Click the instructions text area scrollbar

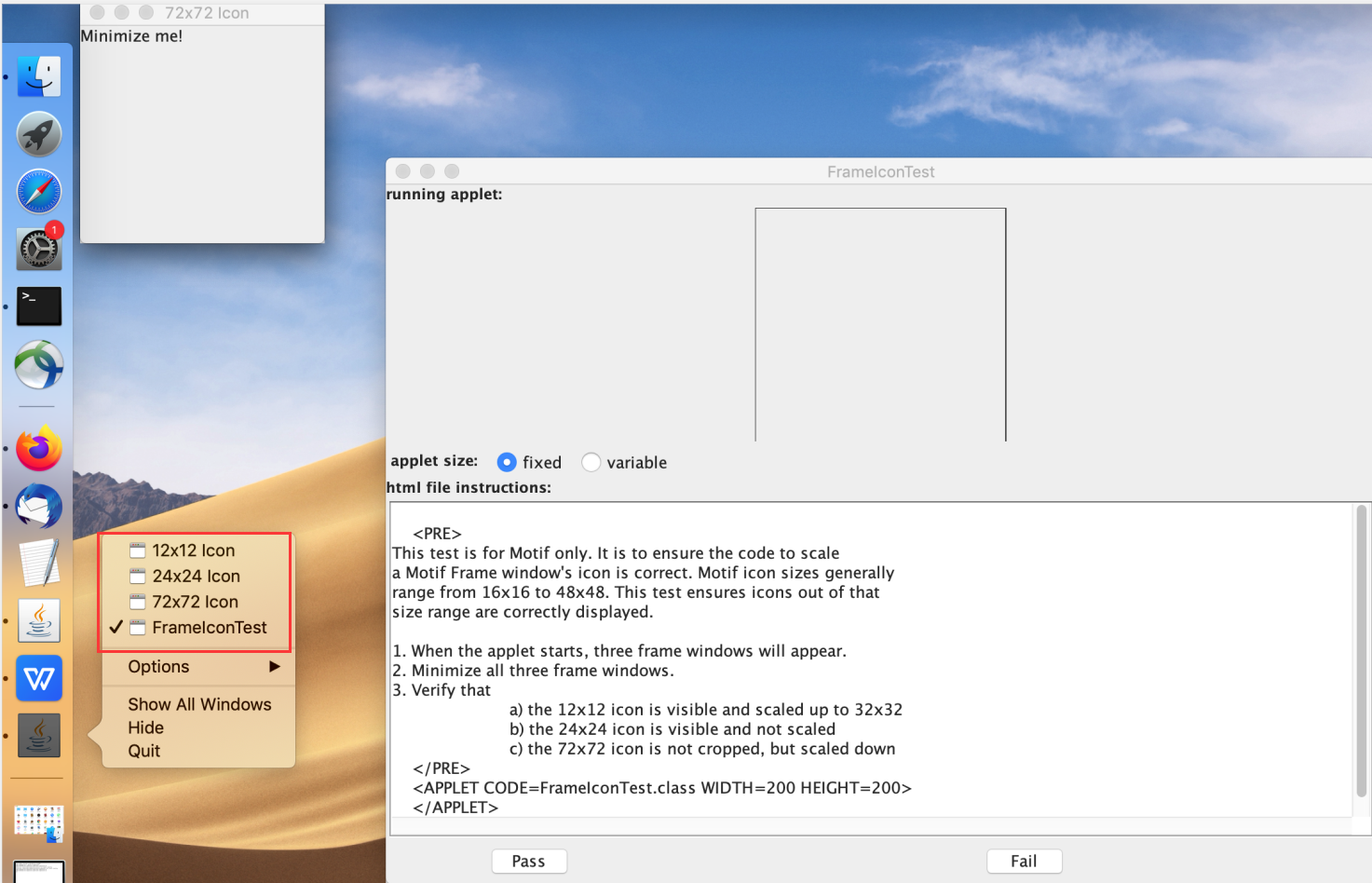(x=1361, y=652)
